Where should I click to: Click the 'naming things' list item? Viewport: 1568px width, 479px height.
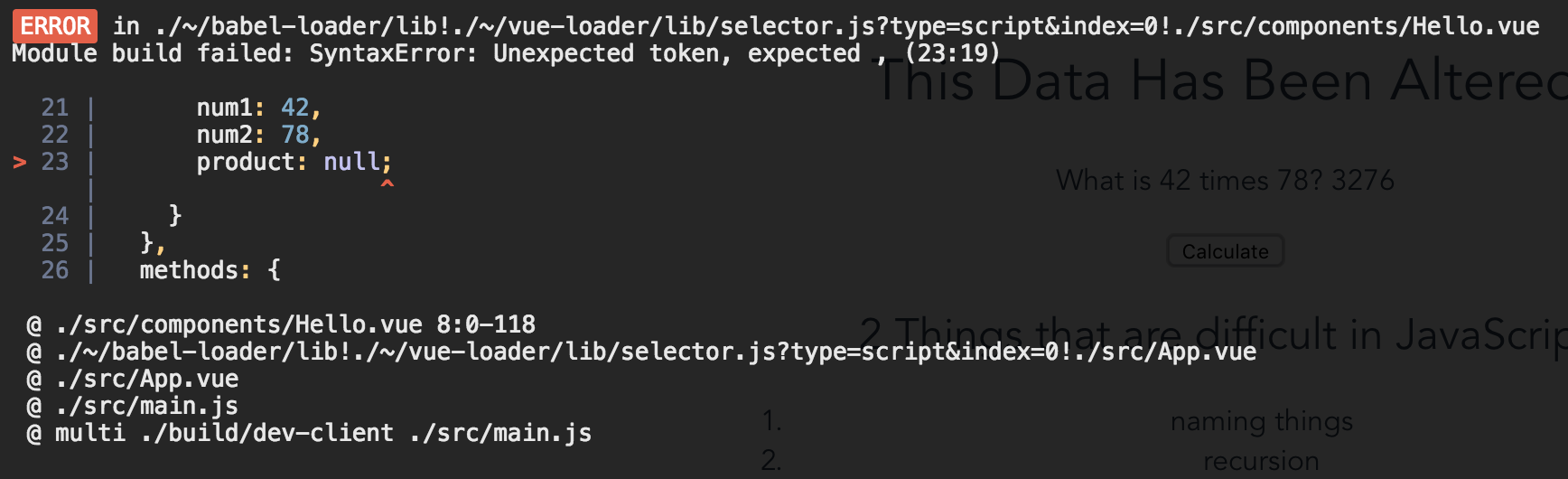click(x=1261, y=421)
